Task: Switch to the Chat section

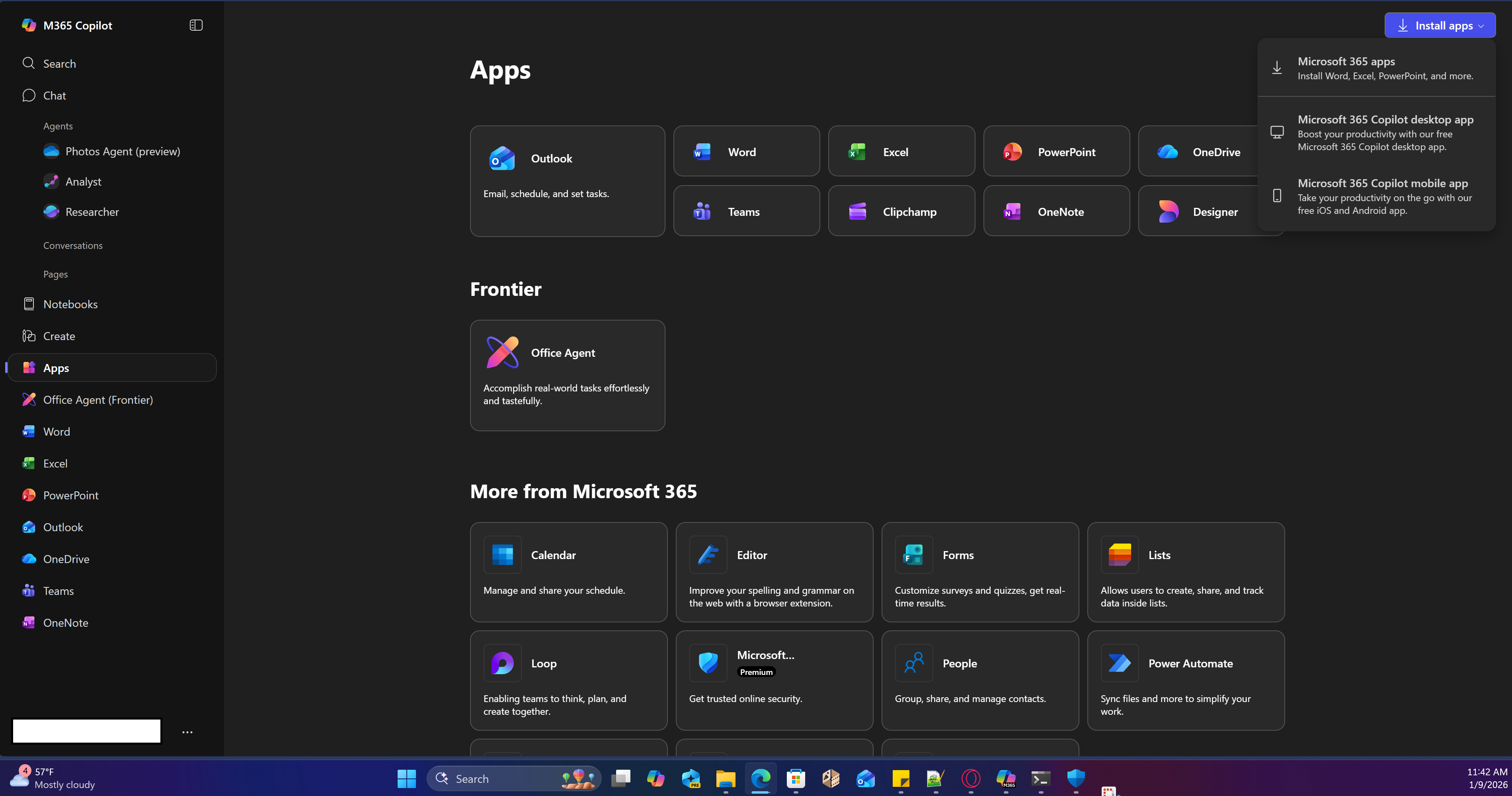Action: (x=54, y=95)
